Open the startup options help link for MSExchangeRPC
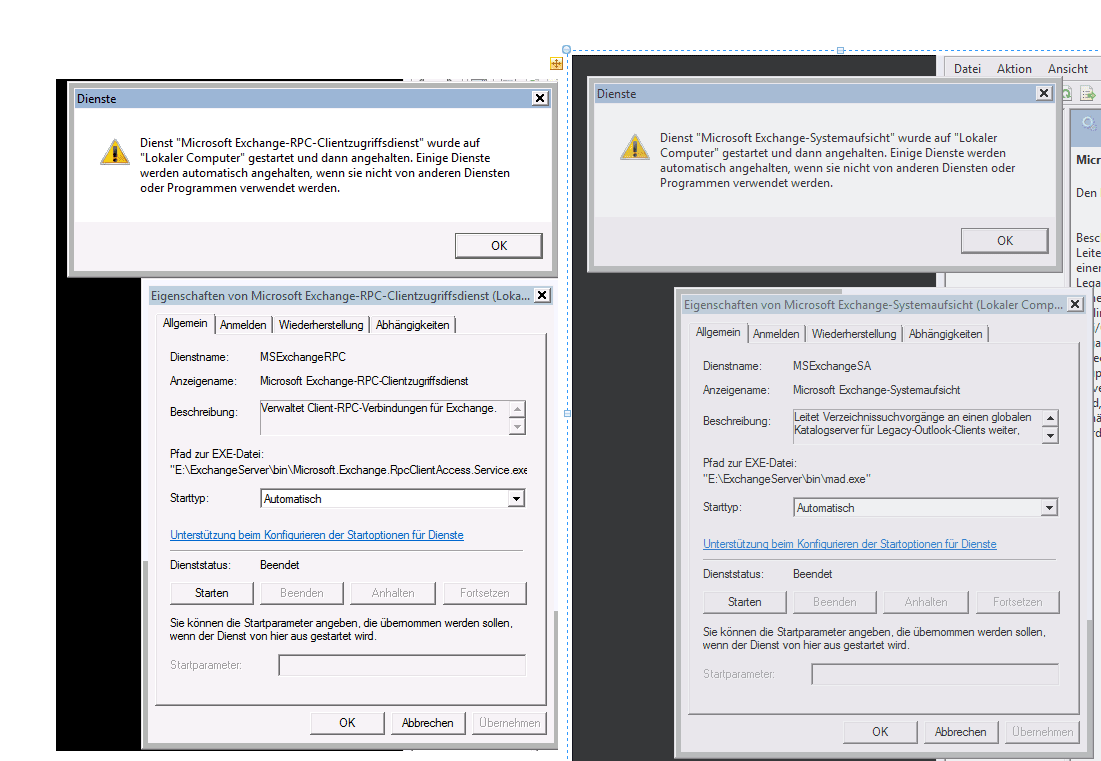The image size is (1101, 761). 317,535
